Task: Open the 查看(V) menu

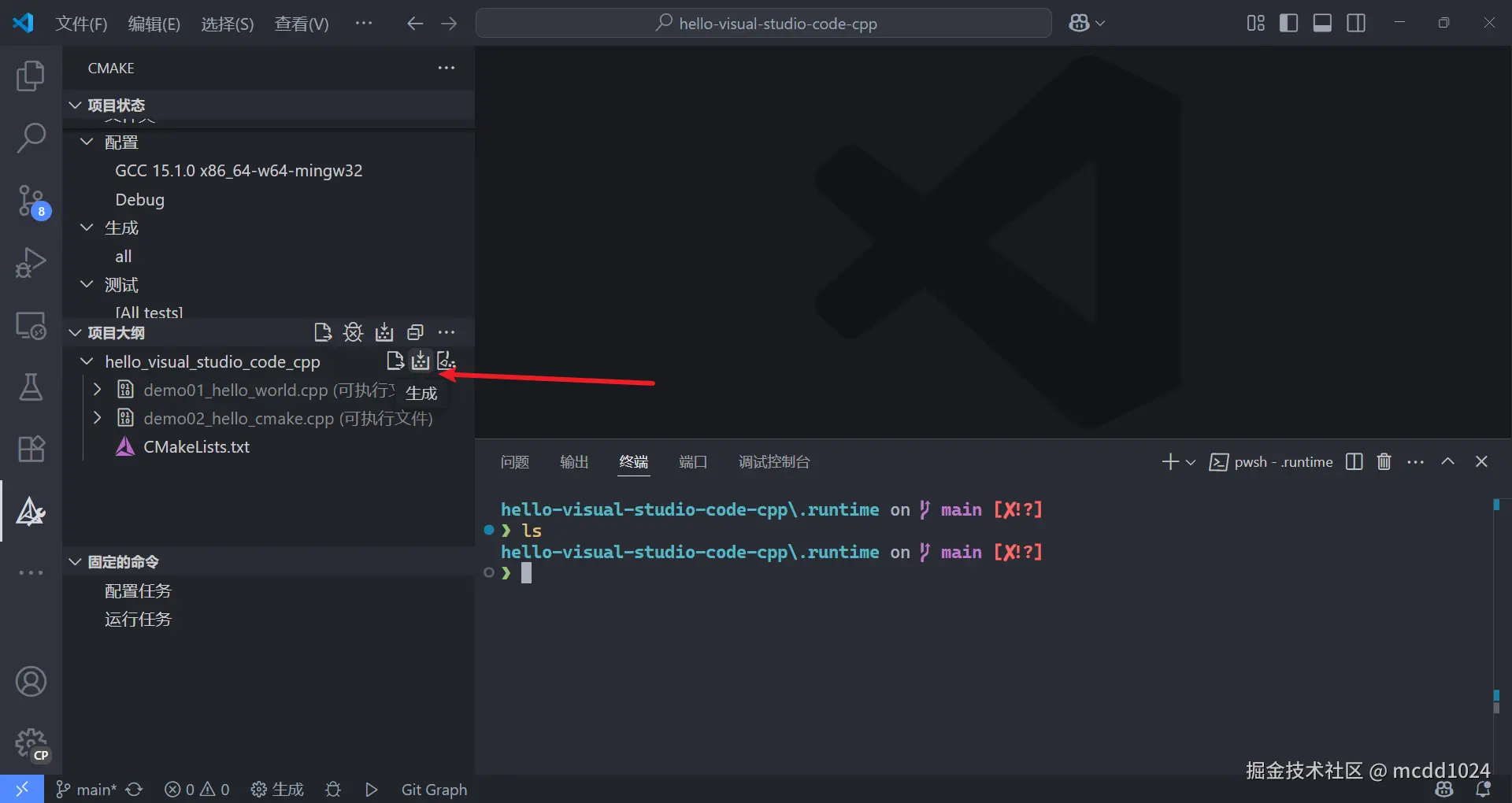Action: tap(302, 24)
